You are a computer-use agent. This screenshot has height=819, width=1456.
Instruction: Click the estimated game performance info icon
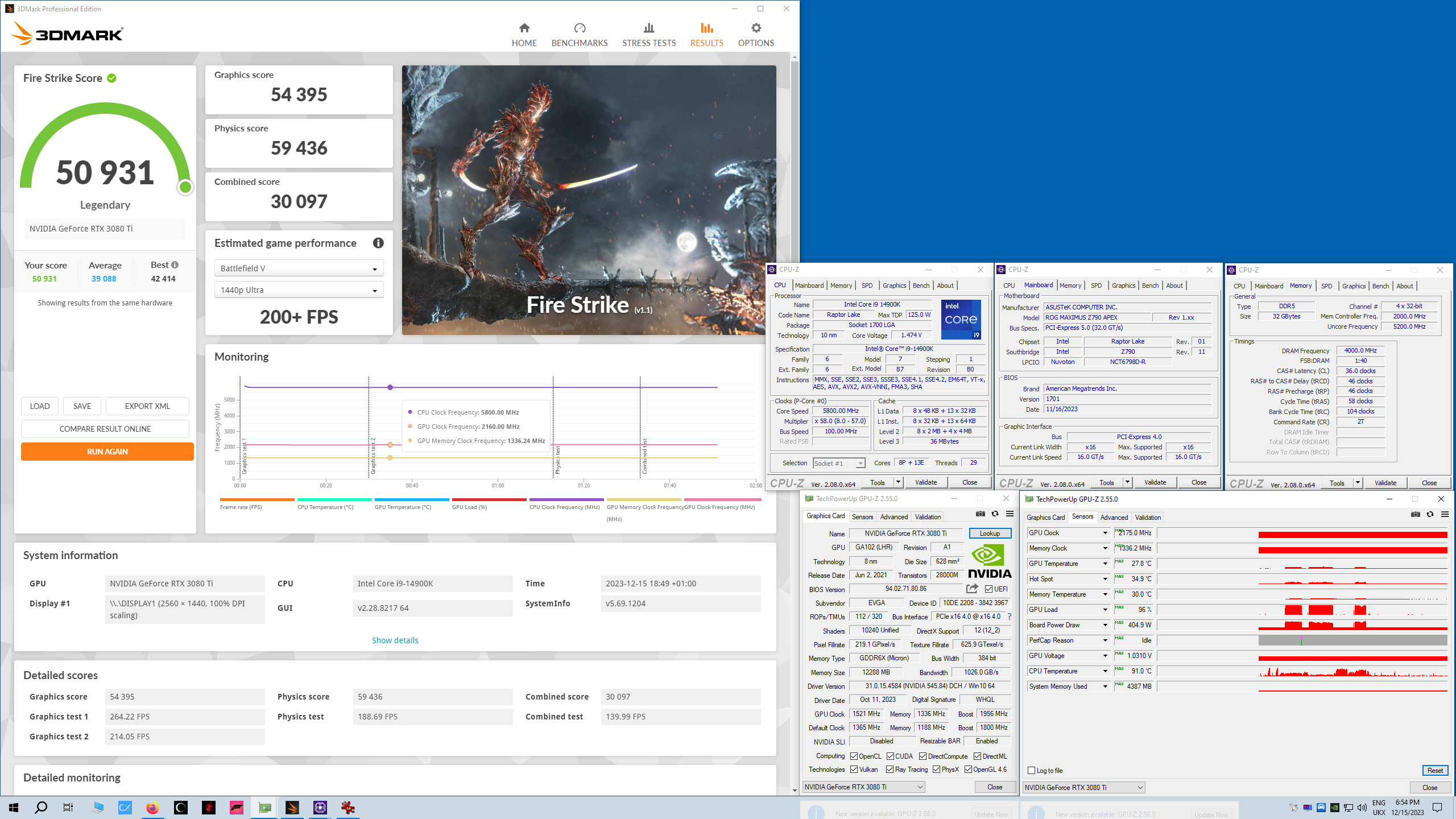378,243
